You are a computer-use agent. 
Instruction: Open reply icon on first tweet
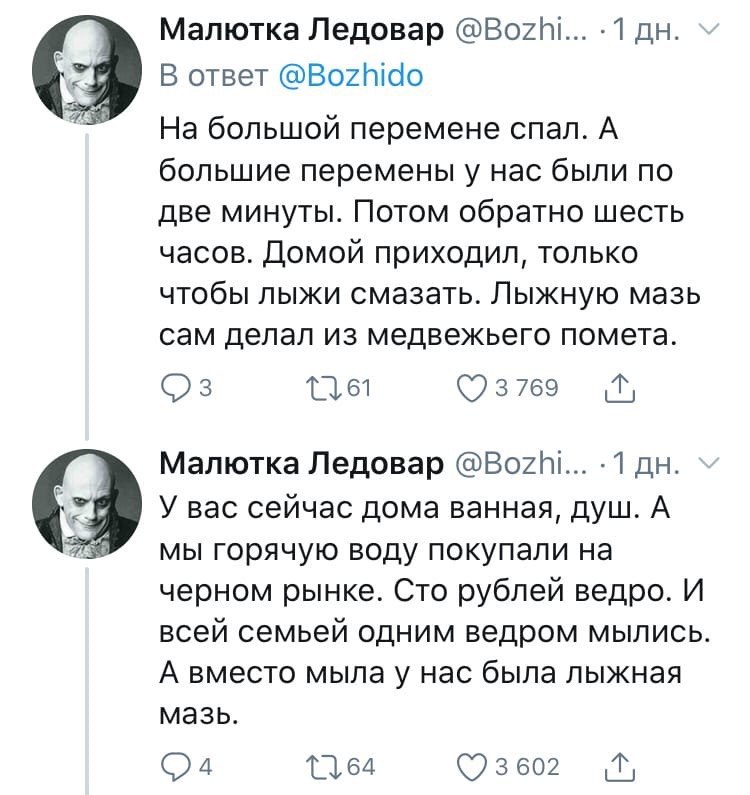click(175, 389)
